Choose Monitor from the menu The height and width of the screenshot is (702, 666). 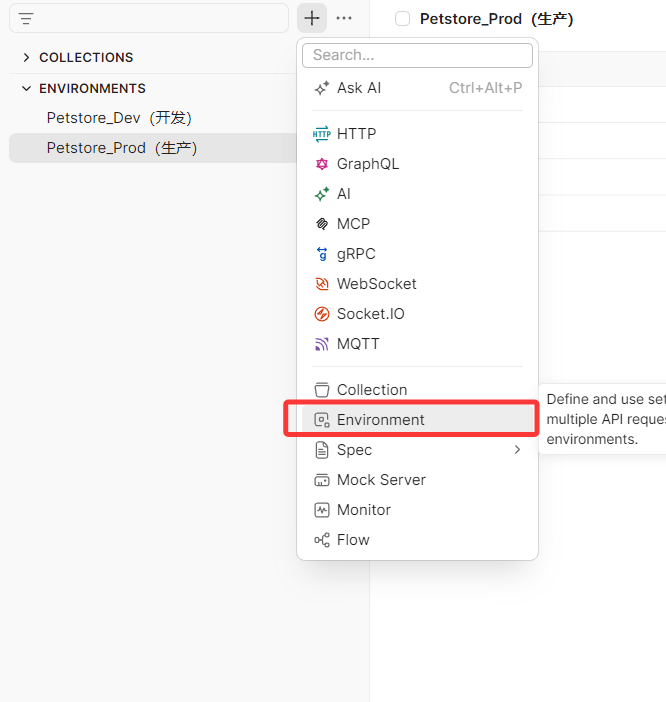417,509
